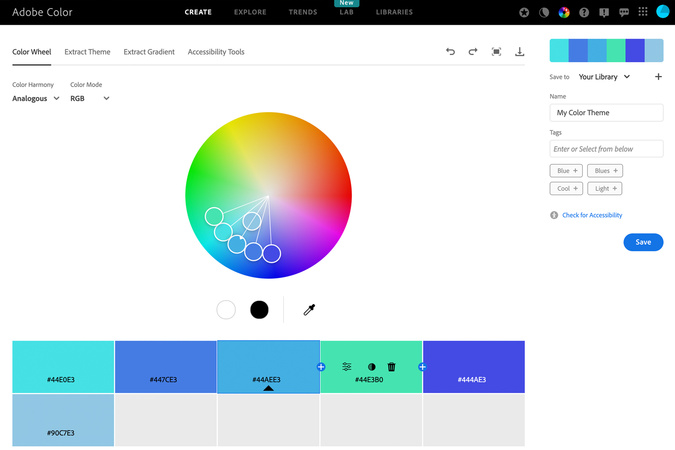Switch to Extract Gradient tab

pos(149,52)
